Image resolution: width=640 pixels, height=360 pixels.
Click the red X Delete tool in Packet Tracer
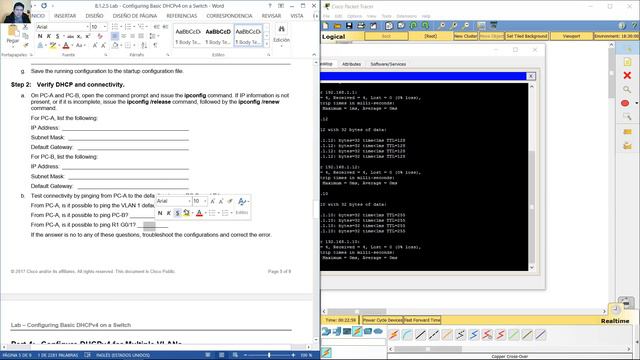tap(627, 76)
